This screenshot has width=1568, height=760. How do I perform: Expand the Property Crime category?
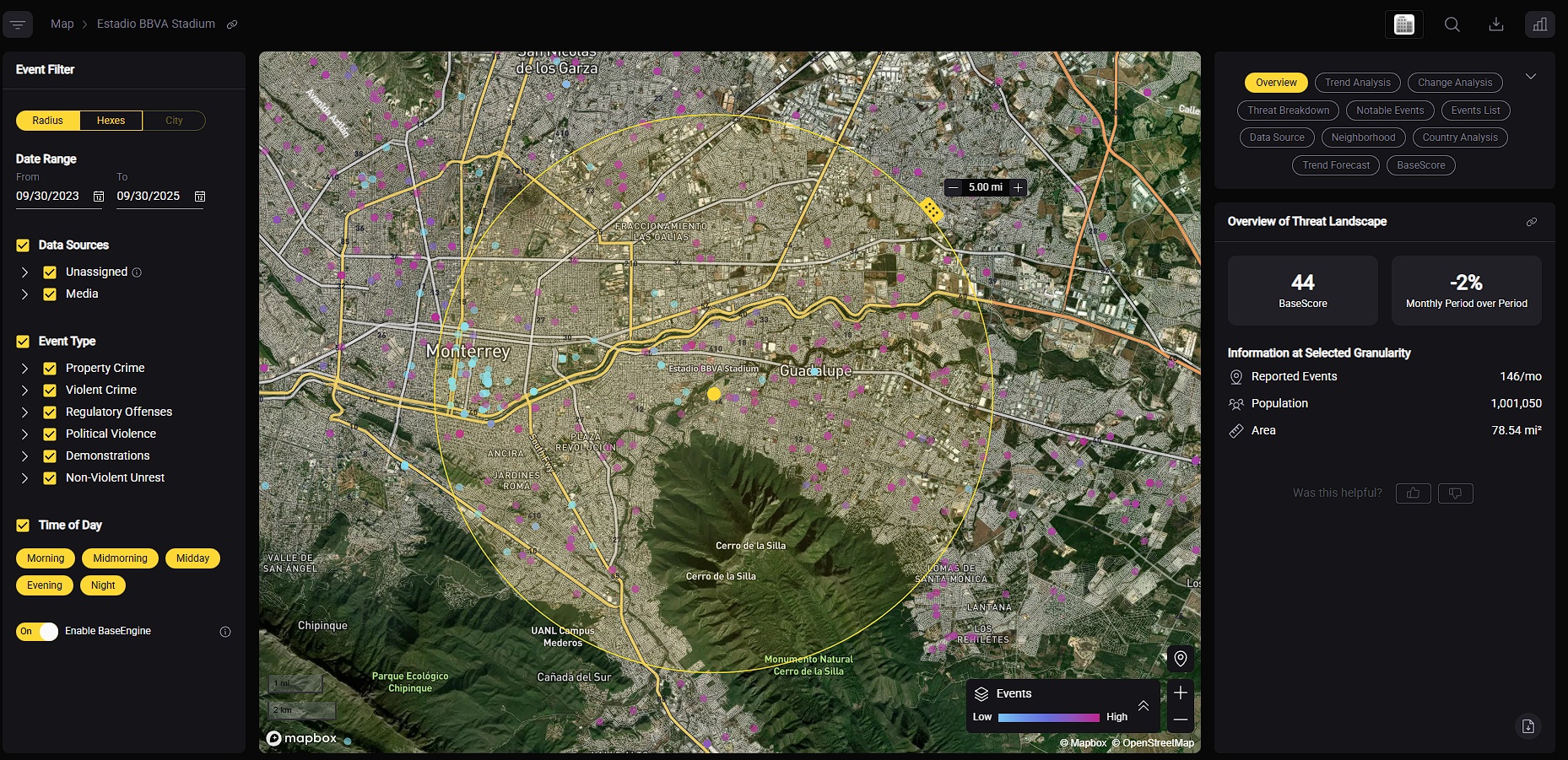24,369
